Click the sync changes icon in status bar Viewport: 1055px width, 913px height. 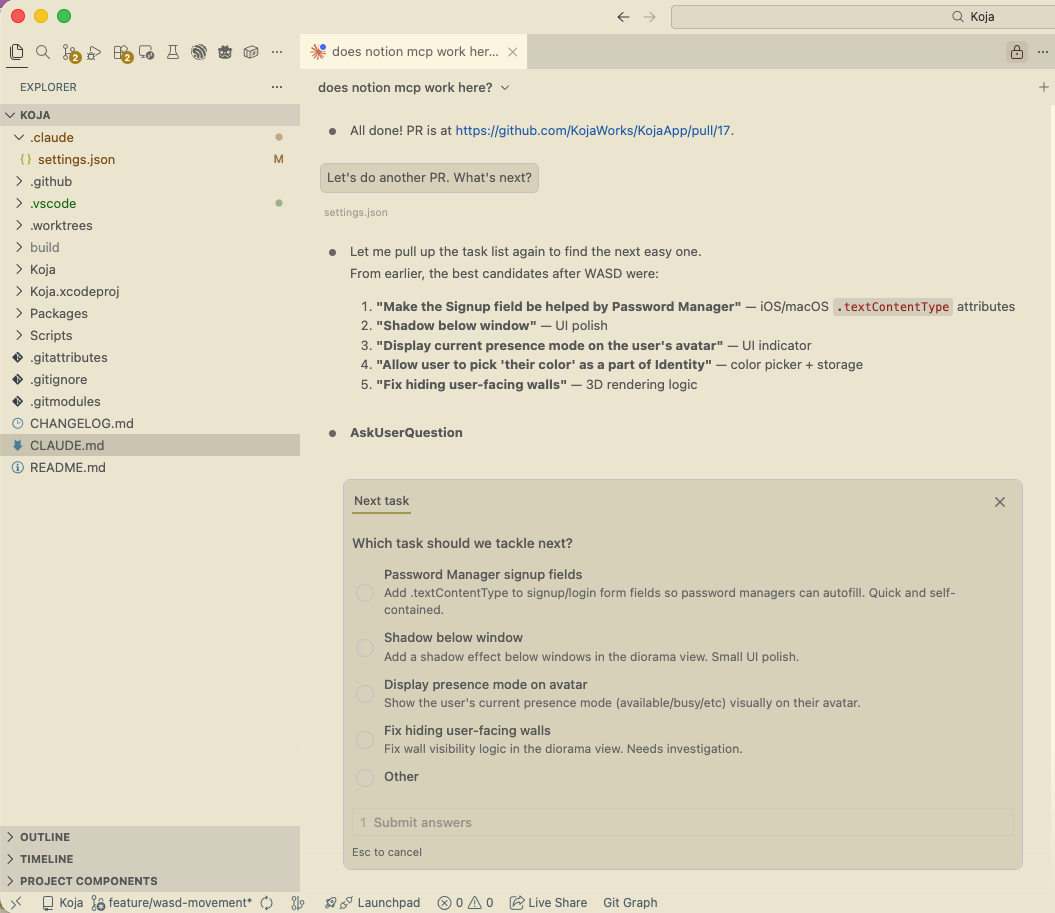(x=267, y=903)
